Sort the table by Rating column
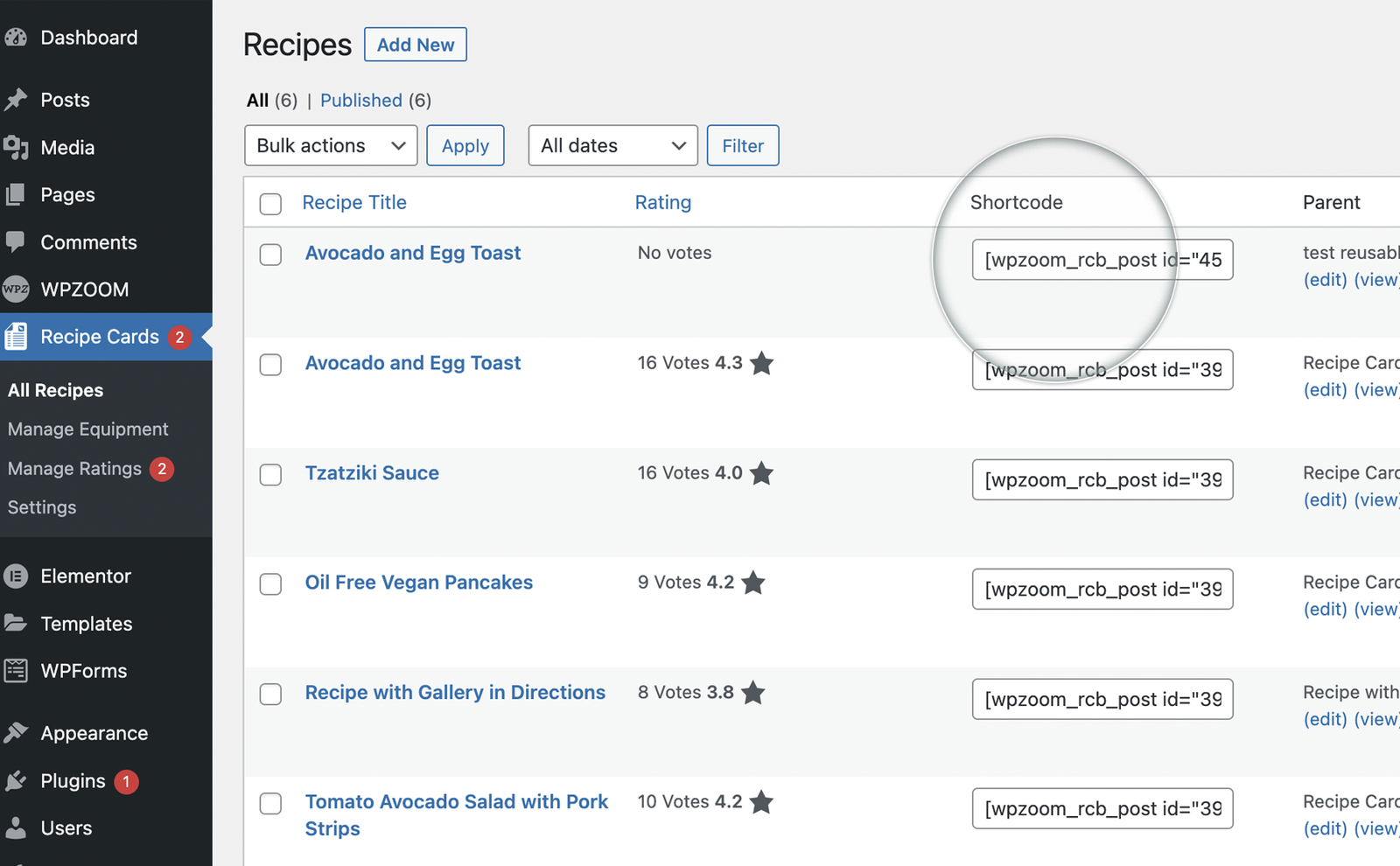This screenshot has width=1400, height=866. tap(662, 202)
